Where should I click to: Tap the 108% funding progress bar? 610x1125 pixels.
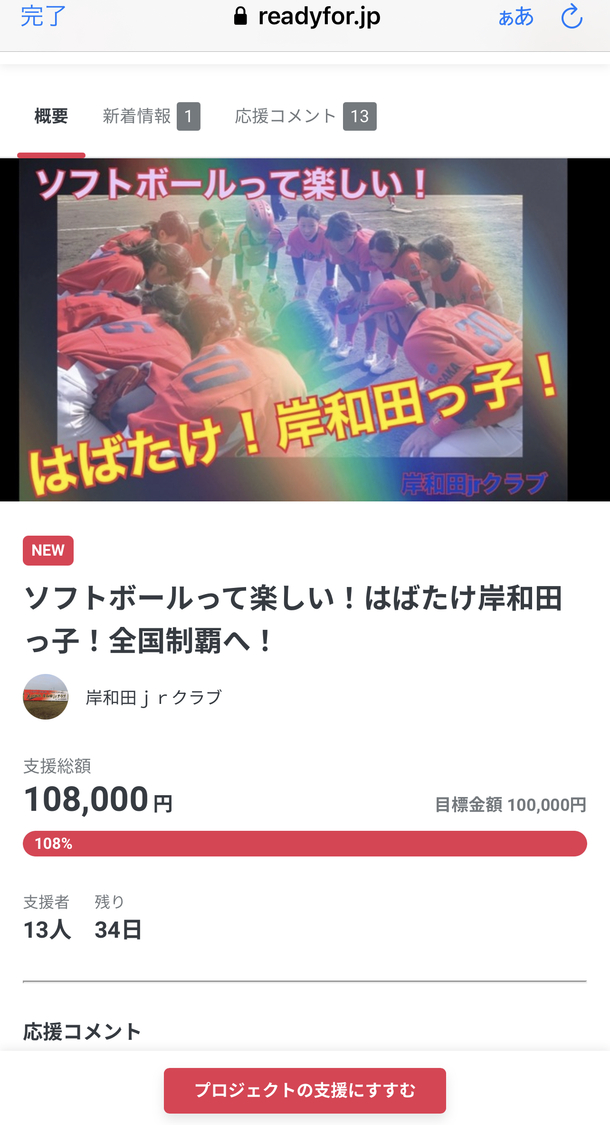point(305,844)
